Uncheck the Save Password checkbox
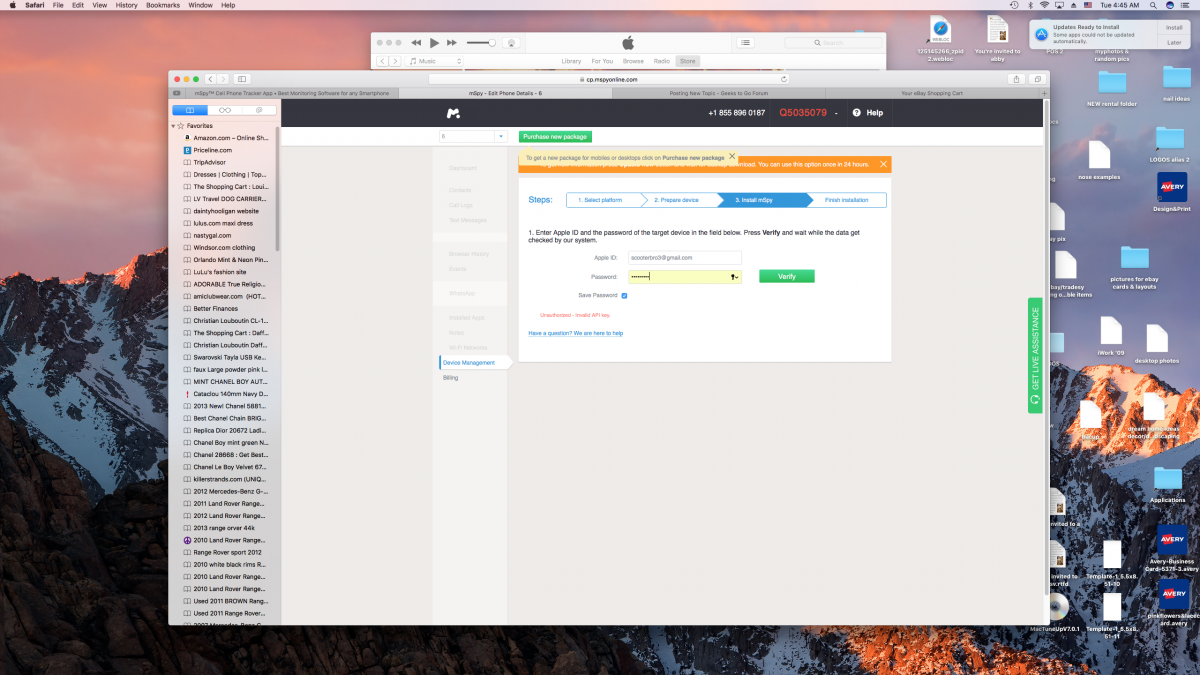Image resolution: width=1200 pixels, height=675 pixels. [x=624, y=295]
